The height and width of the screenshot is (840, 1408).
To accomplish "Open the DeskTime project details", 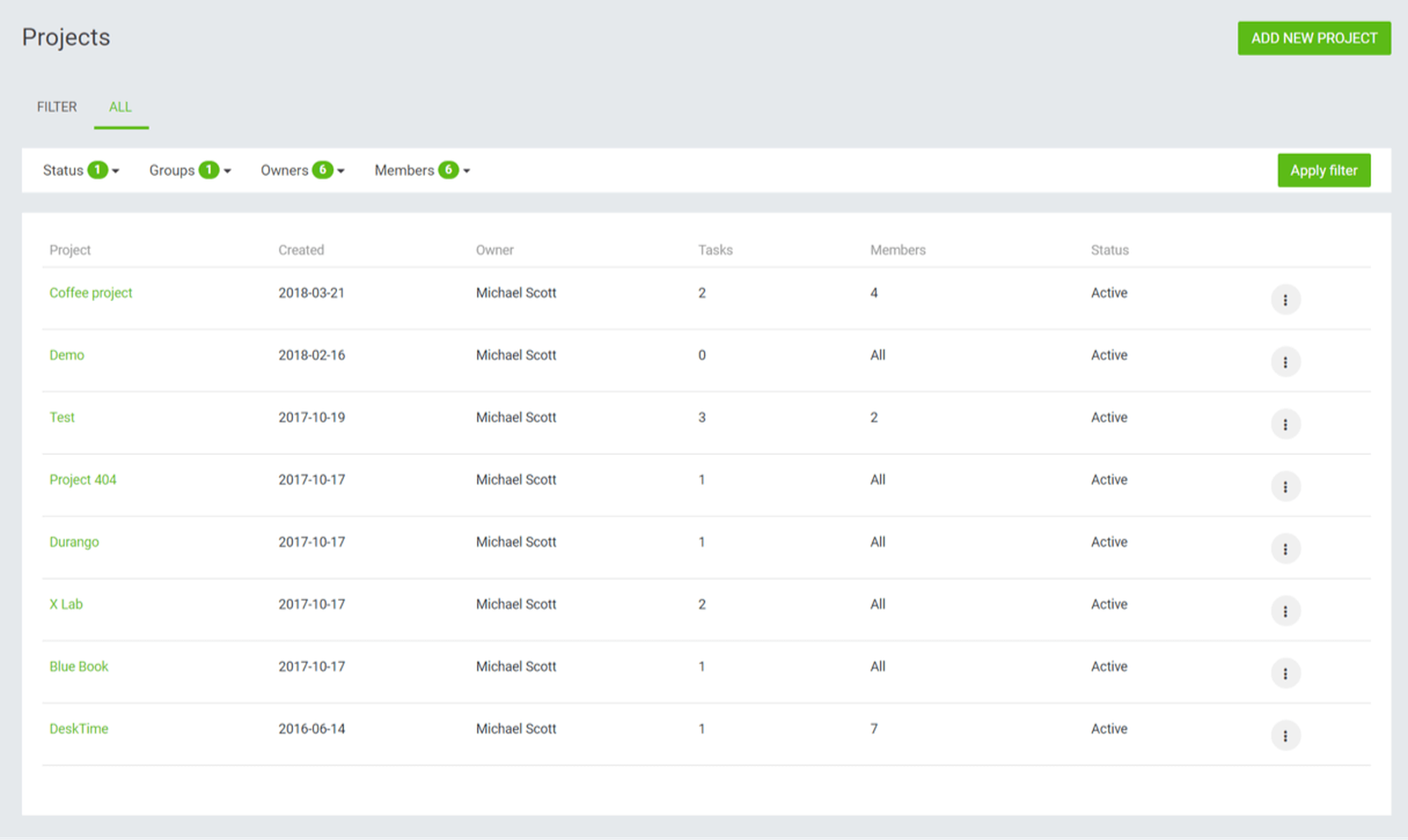I will (78, 728).
